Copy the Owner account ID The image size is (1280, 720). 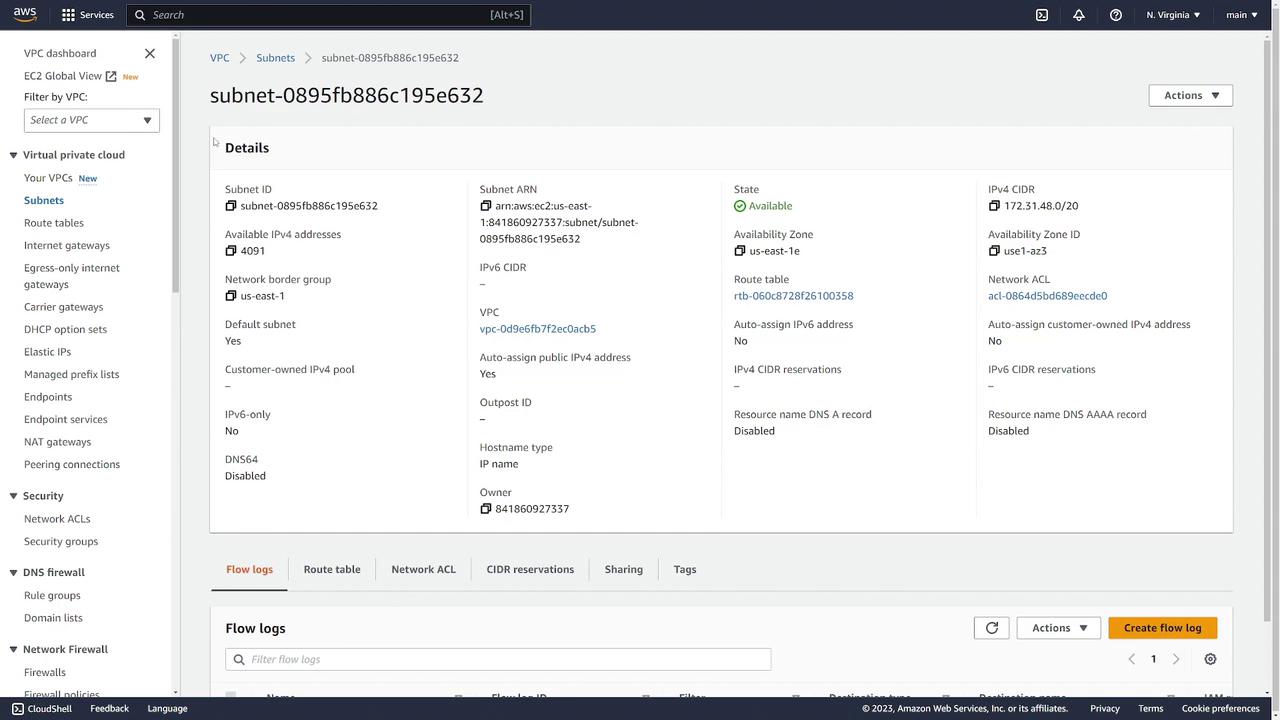[x=486, y=509]
